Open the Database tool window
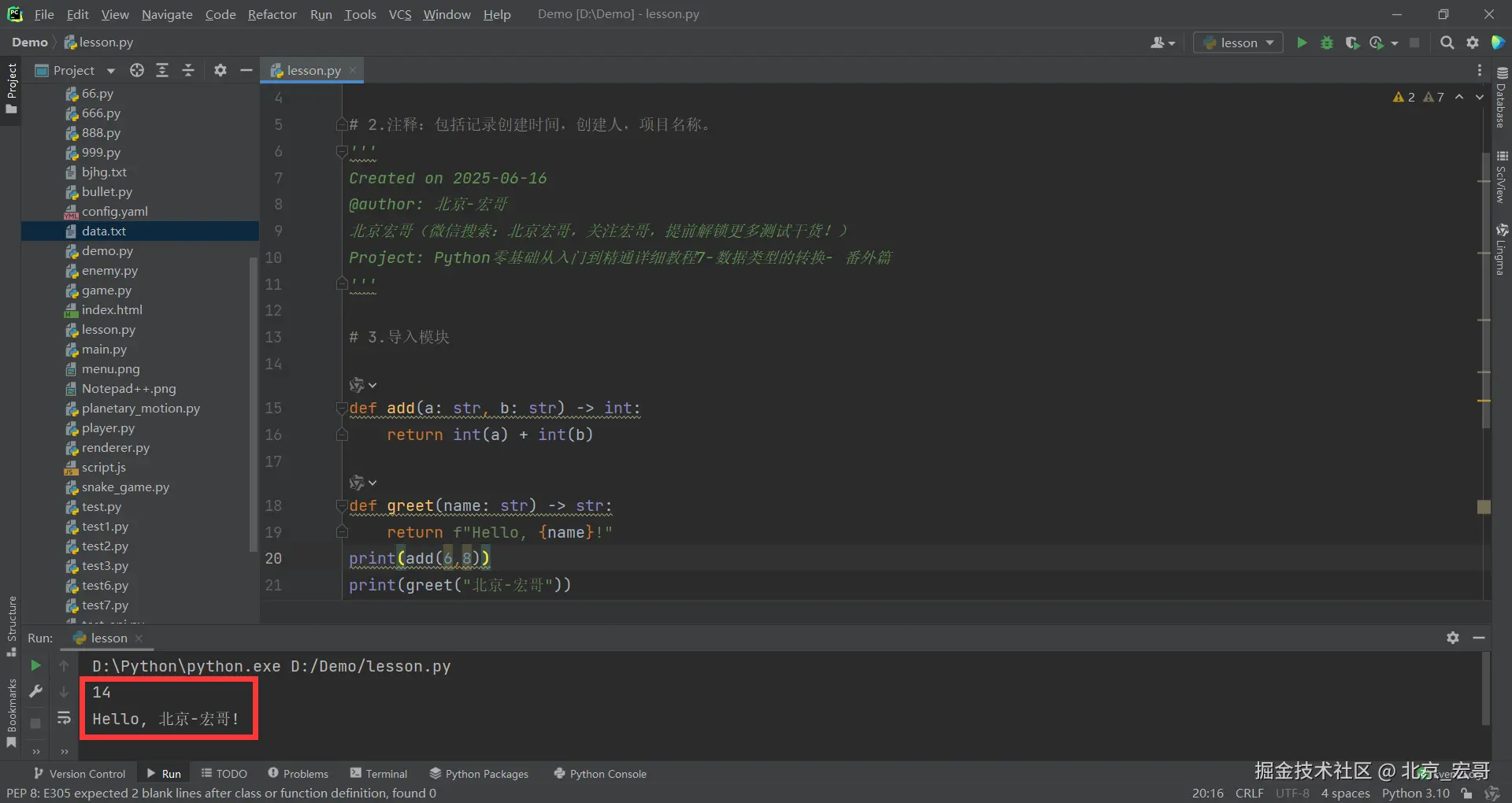Image resolution: width=1512 pixels, height=803 pixels. point(1502,96)
